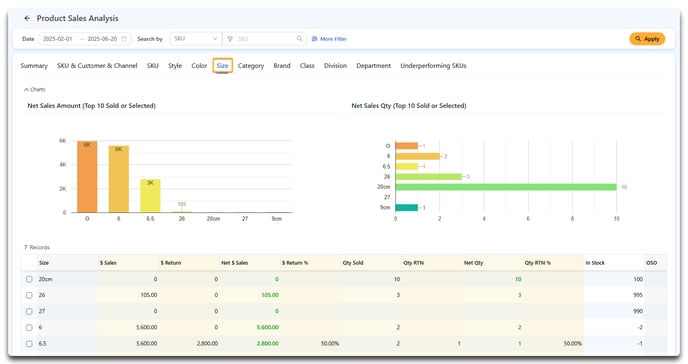This screenshot has width=688, height=364.
Task: Switch to the Summary tab
Action: (34, 66)
